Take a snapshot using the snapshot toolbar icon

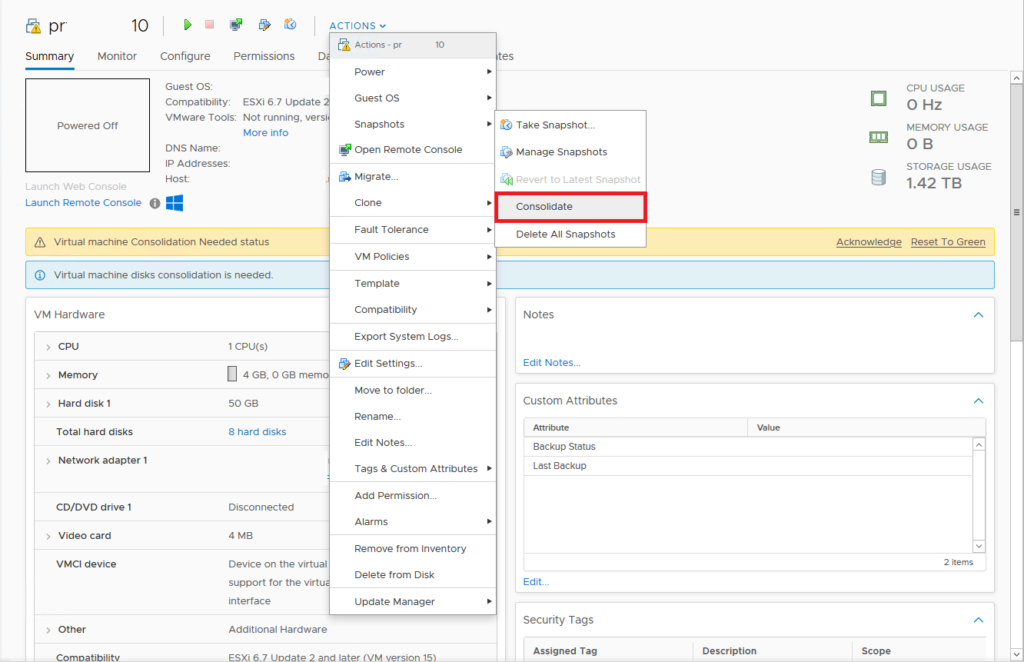(x=290, y=25)
